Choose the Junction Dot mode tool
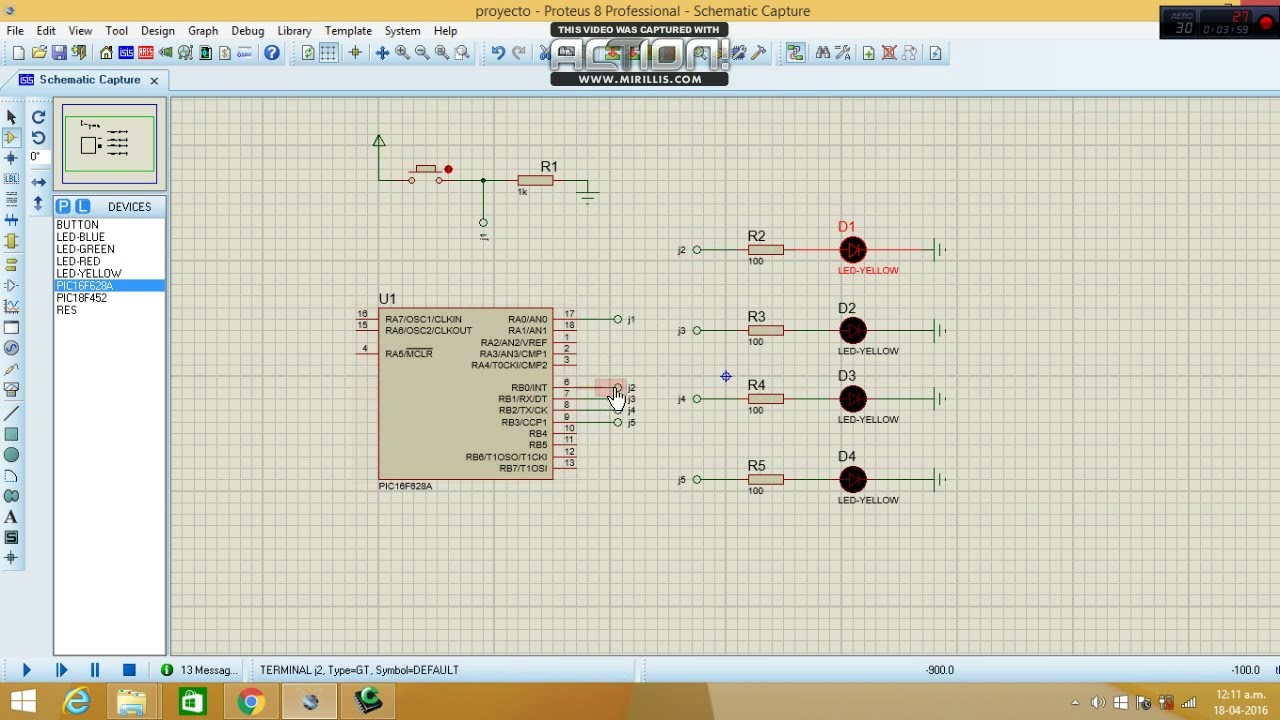The height and width of the screenshot is (720, 1280). click(x=11, y=158)
